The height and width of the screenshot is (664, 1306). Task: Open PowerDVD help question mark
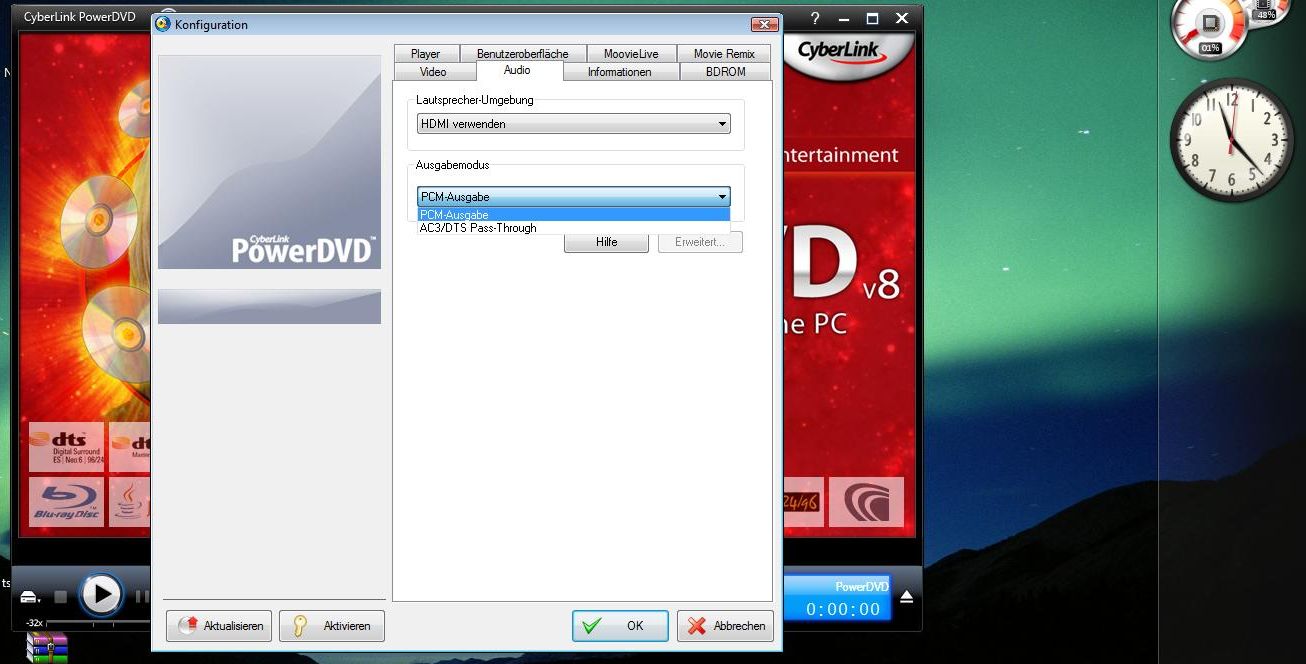[x=815, y=18]
